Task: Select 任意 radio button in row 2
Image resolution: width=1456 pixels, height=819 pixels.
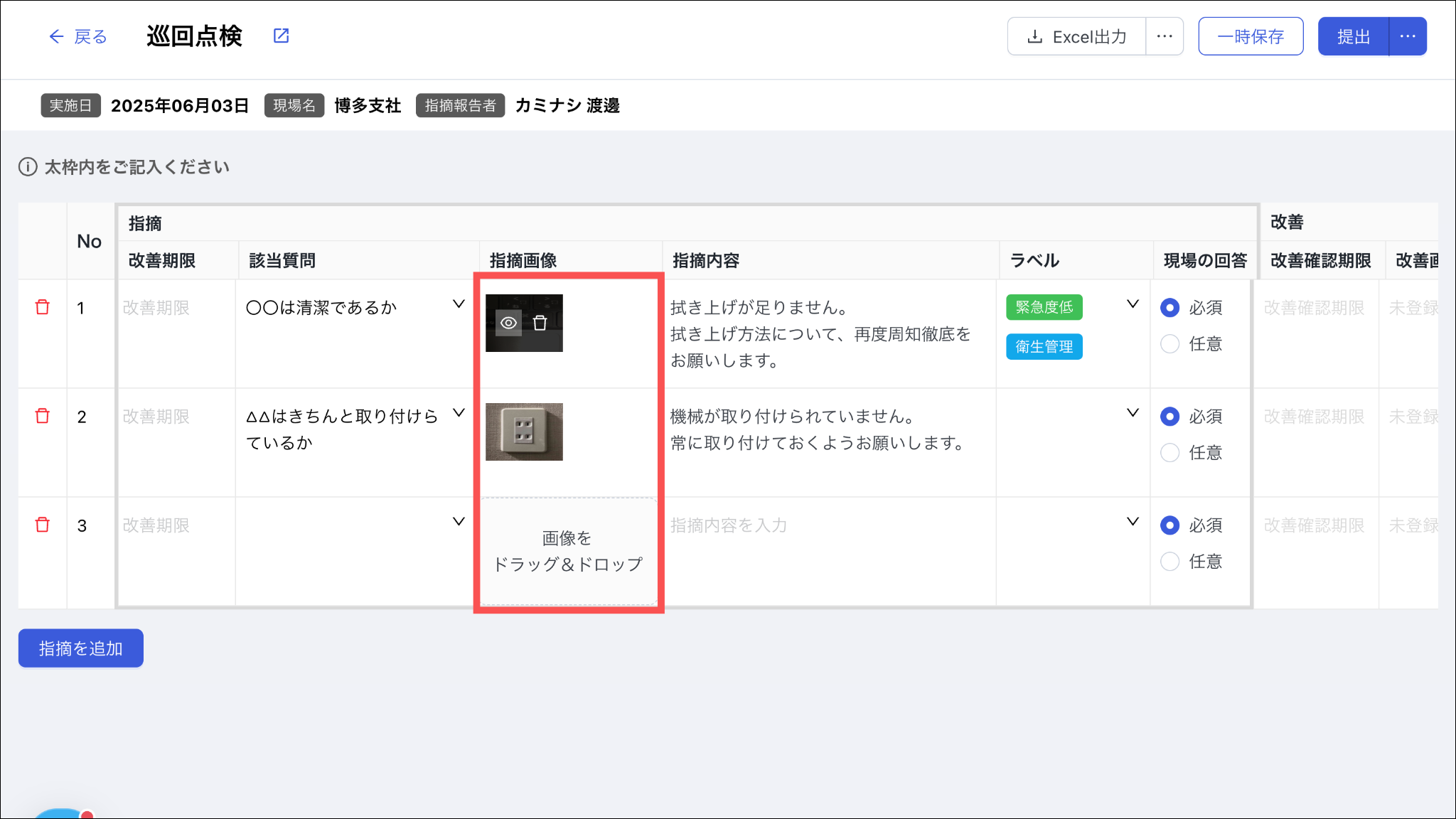Action: click(1169, 453)
